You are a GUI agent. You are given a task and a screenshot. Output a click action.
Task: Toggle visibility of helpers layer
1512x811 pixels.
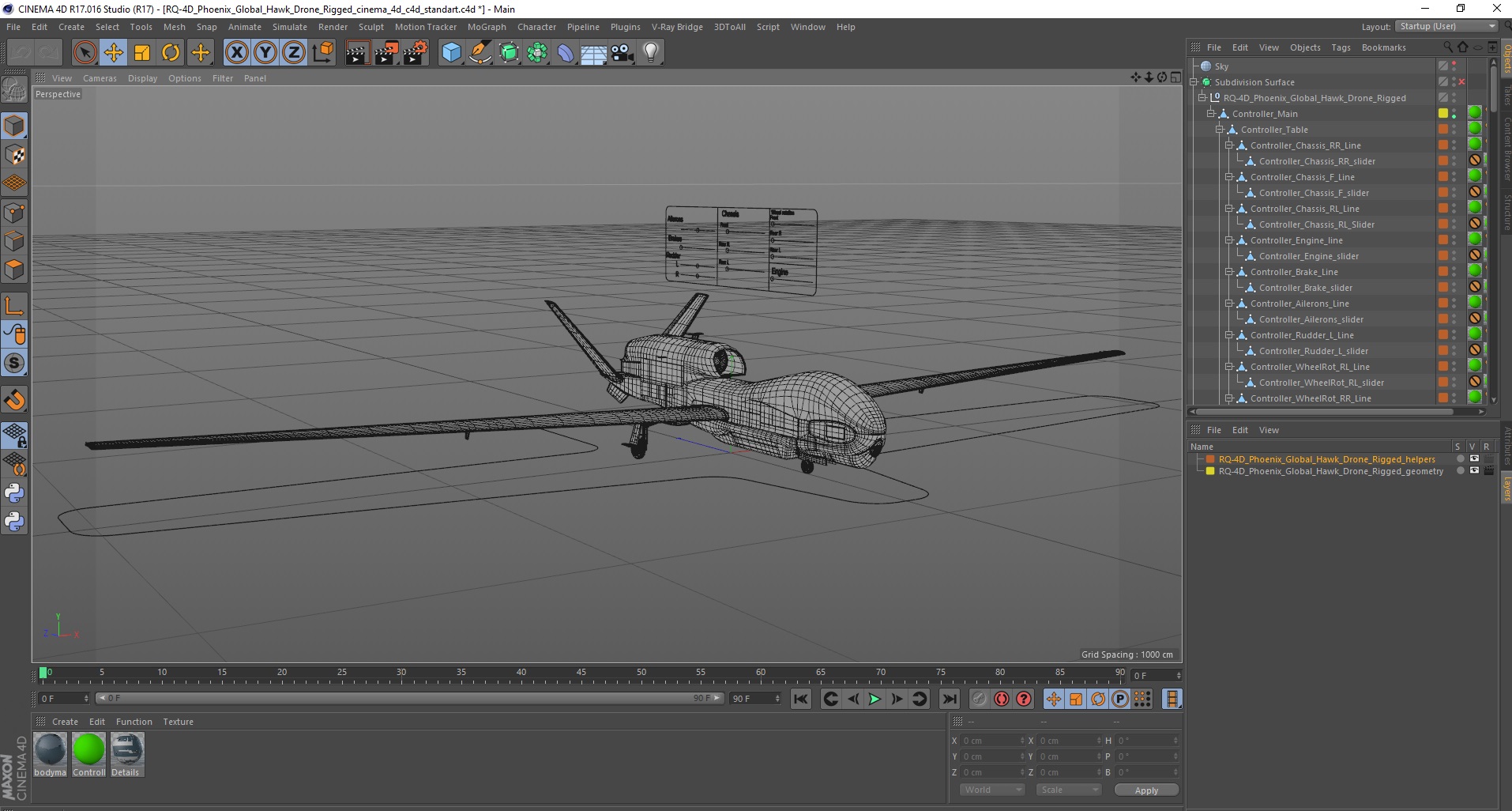[1474, 459]
